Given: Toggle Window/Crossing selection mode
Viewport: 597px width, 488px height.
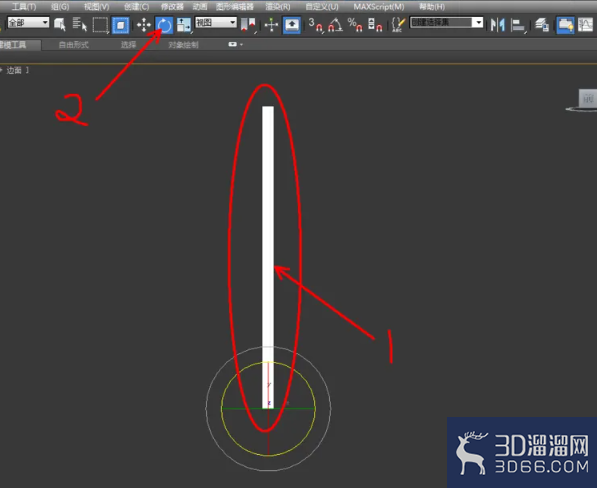Looking at the screenshot, I should tap(120, 25).
